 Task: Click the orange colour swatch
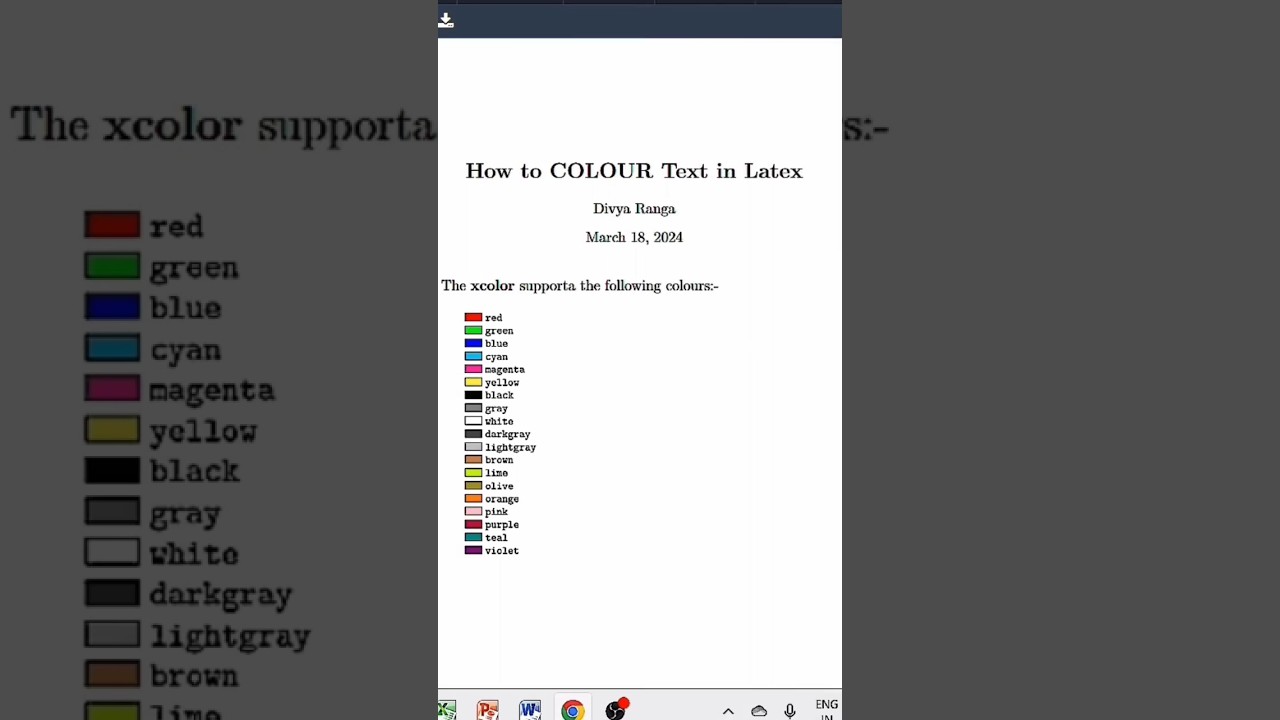[473, 498]
